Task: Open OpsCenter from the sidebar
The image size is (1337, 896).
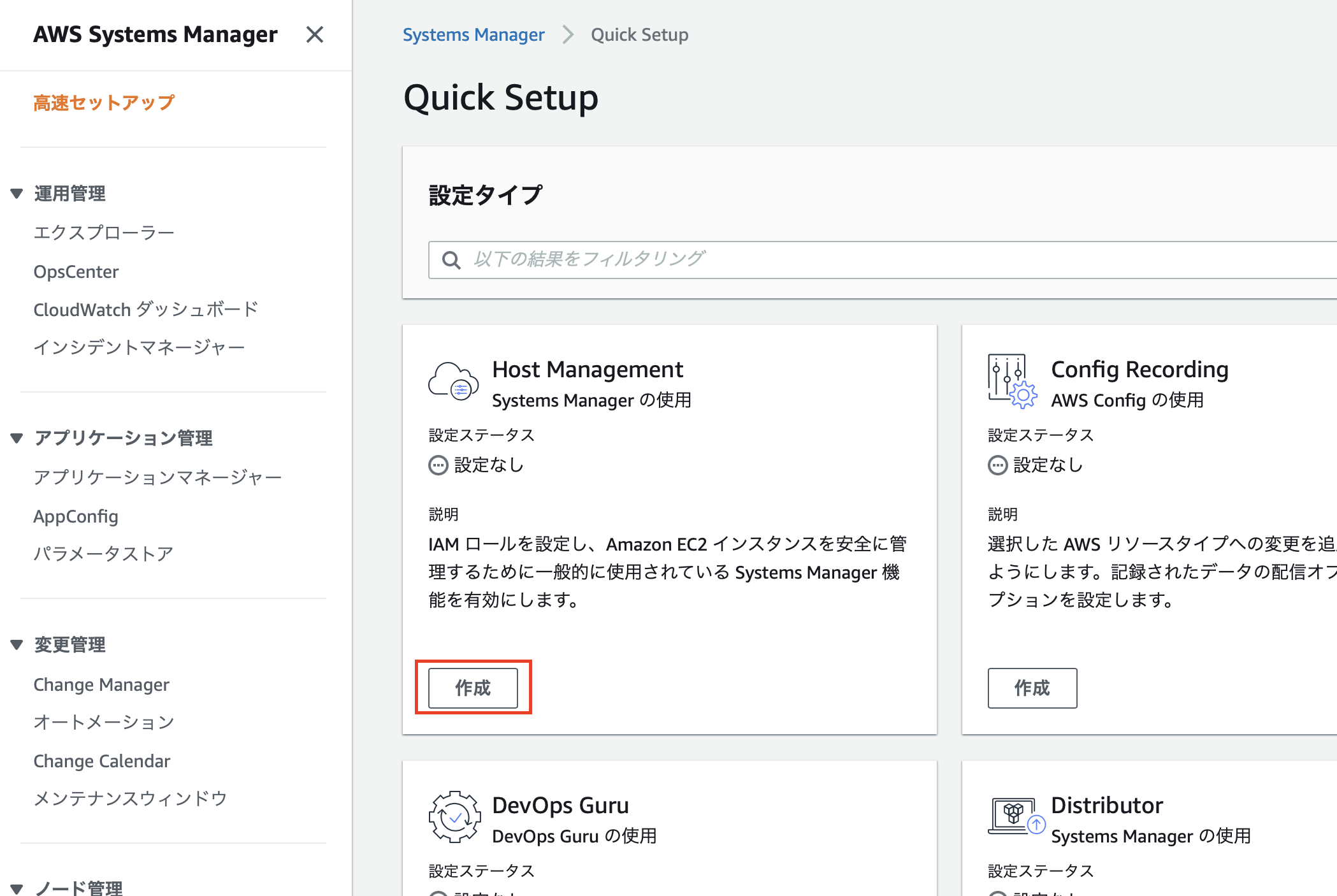Action: click(76, 271)
